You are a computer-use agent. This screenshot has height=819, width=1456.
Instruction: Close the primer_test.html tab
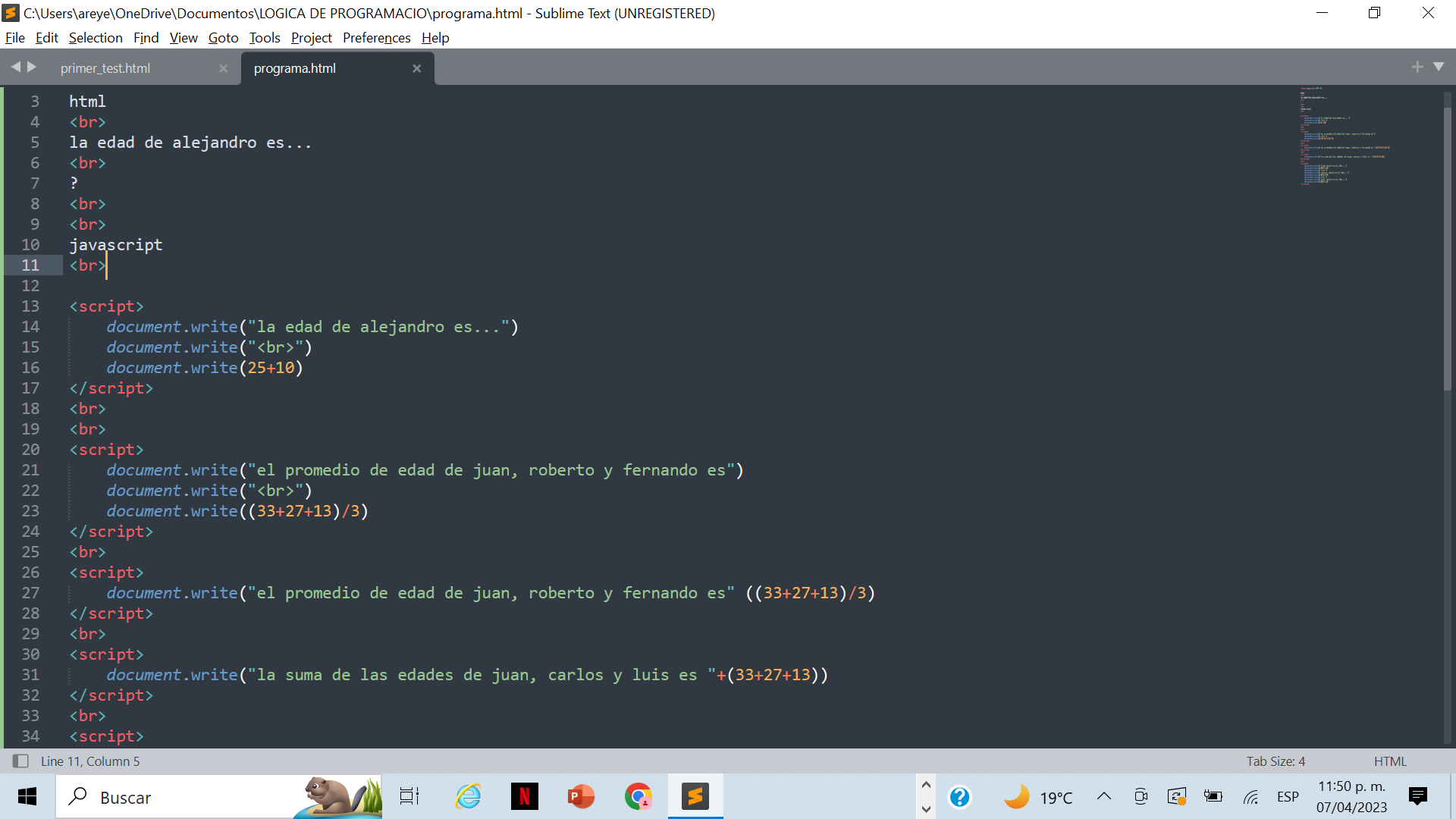[x=223, y=68]
